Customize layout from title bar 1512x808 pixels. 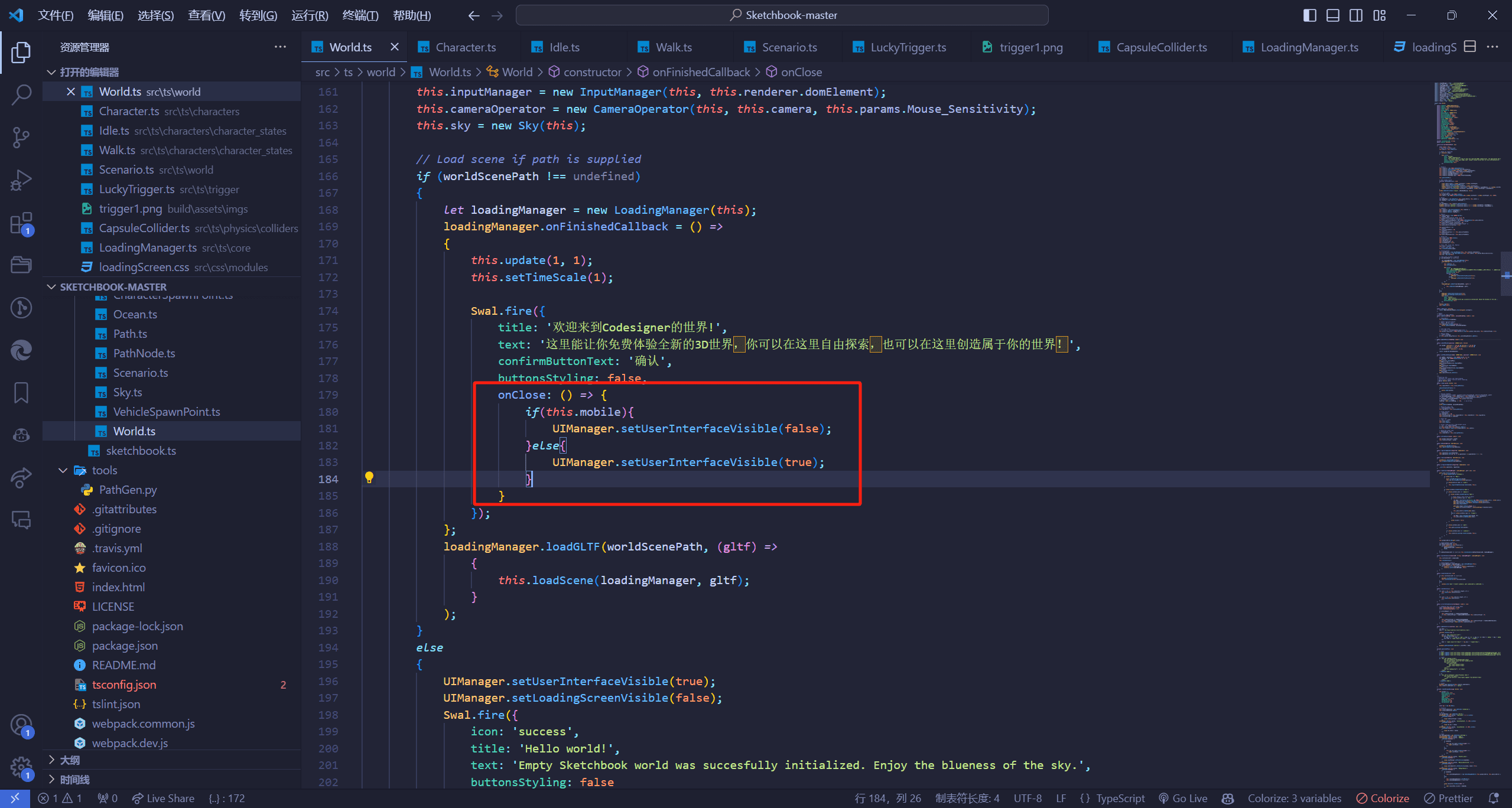pyautogui.click(x=1380, y=15)
